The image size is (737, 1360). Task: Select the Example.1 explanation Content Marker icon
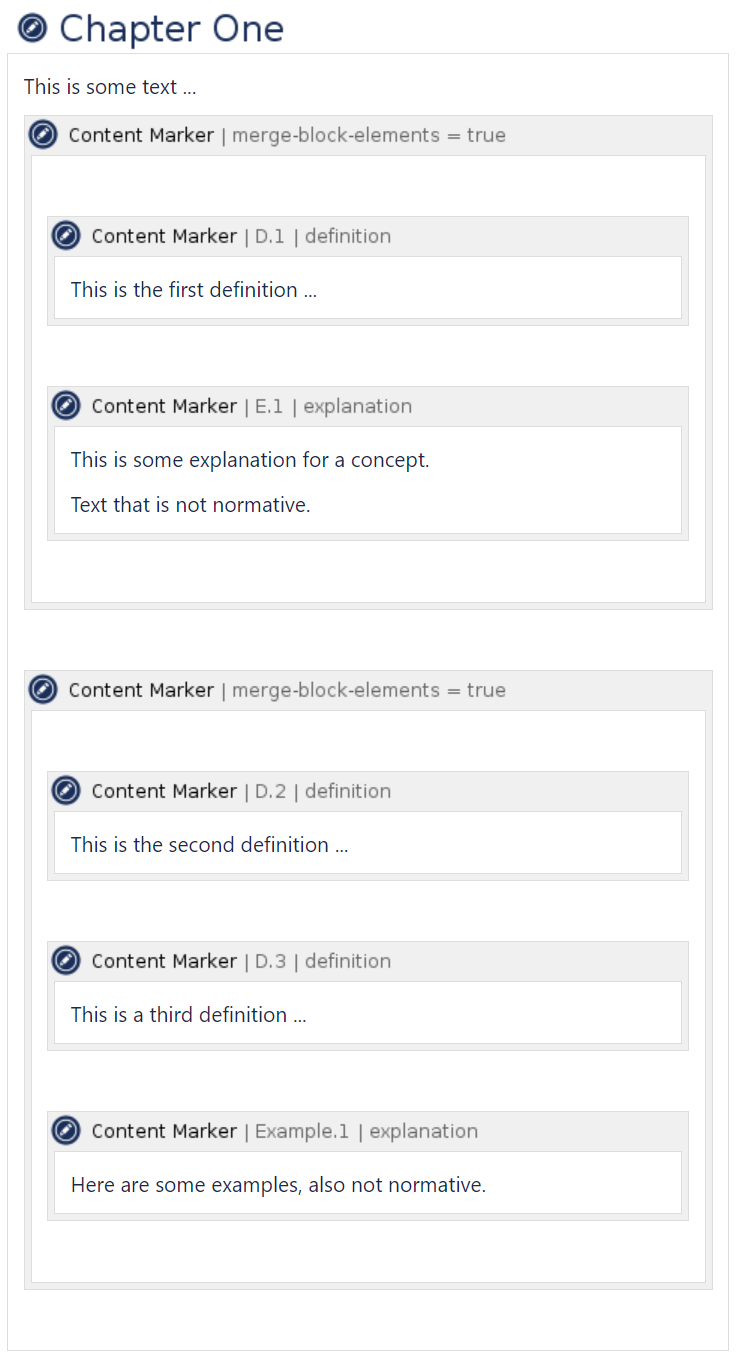click(x=66, y=1131)
